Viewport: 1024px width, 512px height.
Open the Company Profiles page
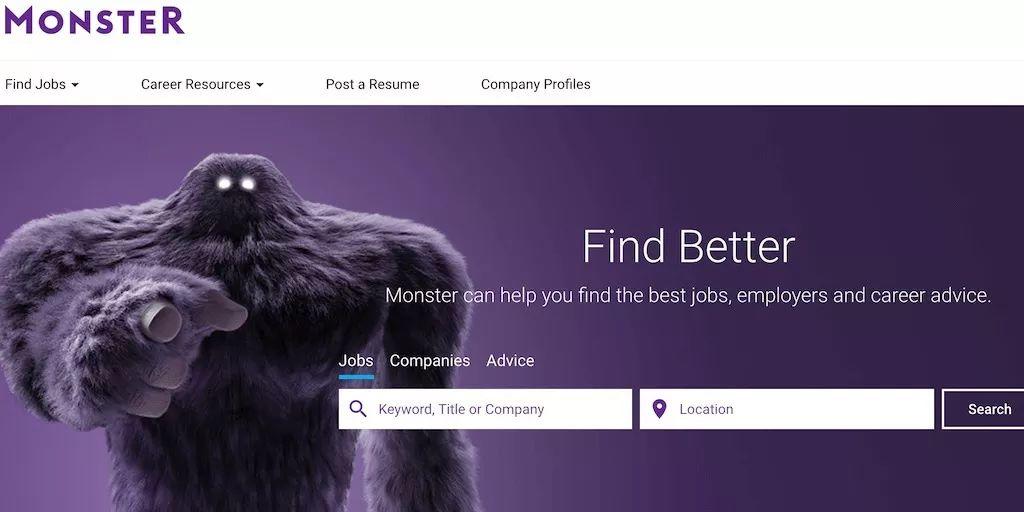[536, 84]
